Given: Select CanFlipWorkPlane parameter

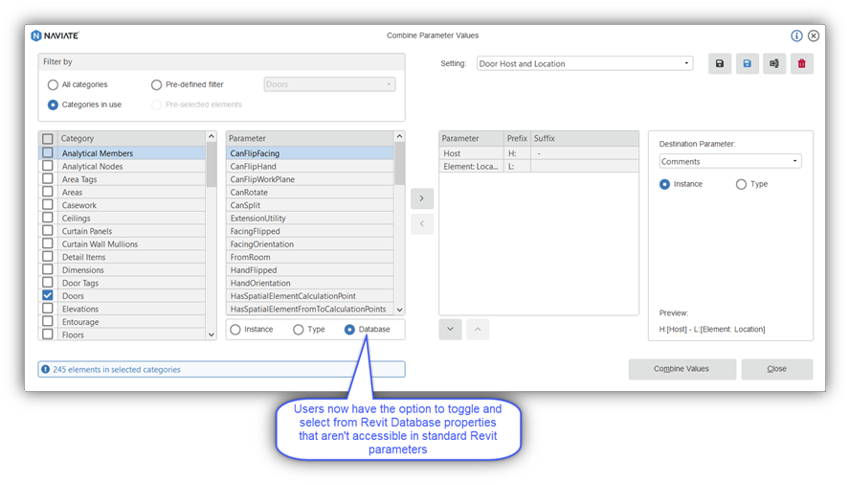Looking at the screenshot, I should click(x=310, y=179).
